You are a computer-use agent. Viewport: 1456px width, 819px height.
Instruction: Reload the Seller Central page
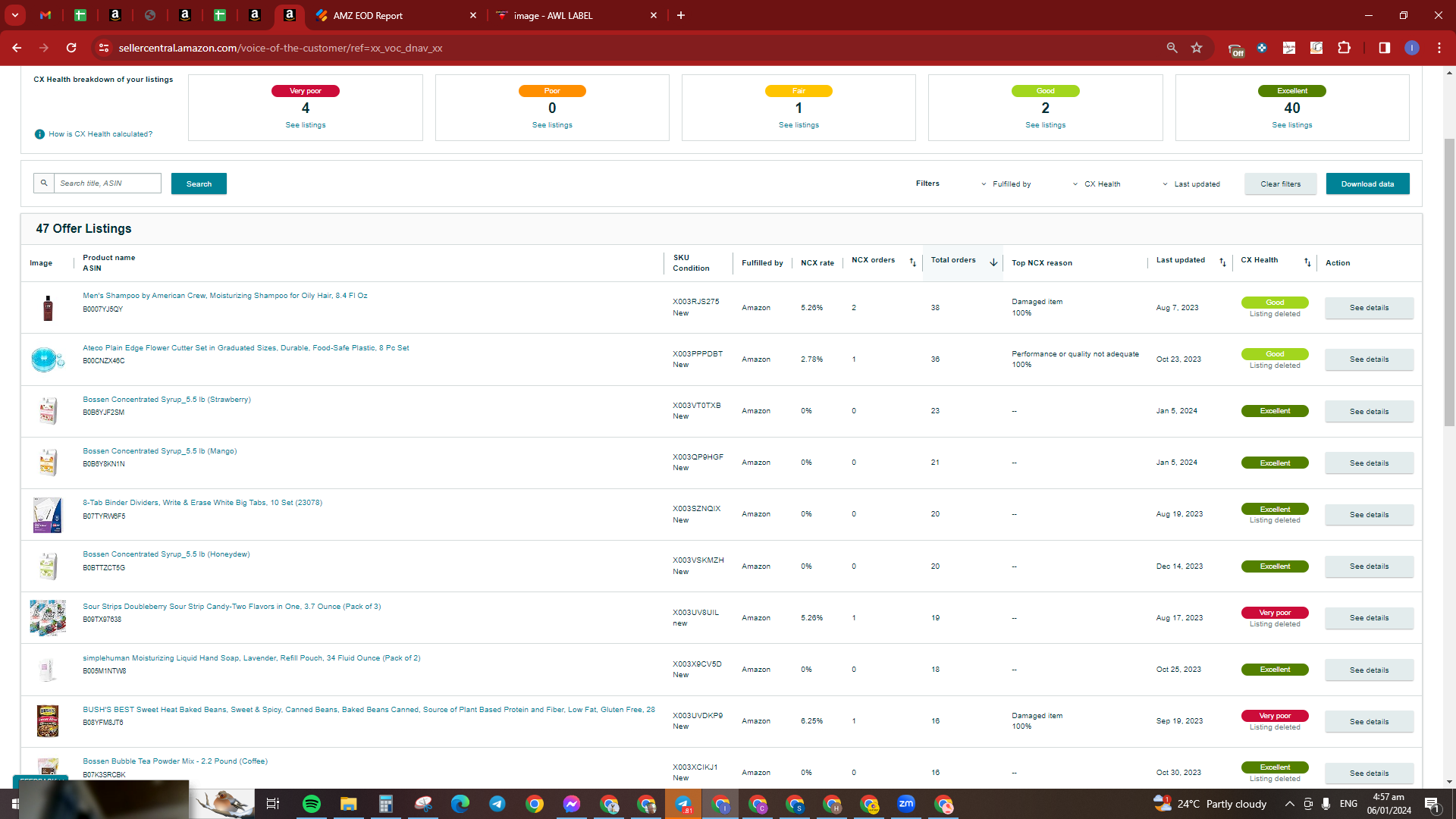tap(71, 48)
